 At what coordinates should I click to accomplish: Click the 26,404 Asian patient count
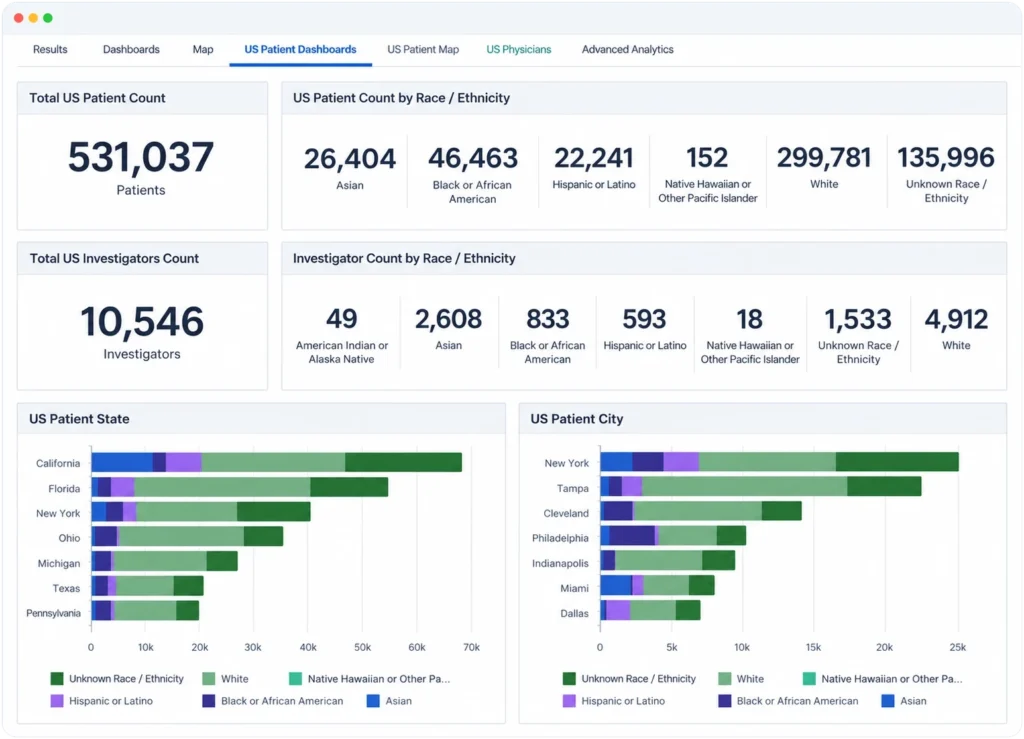[x=349, y=159]
